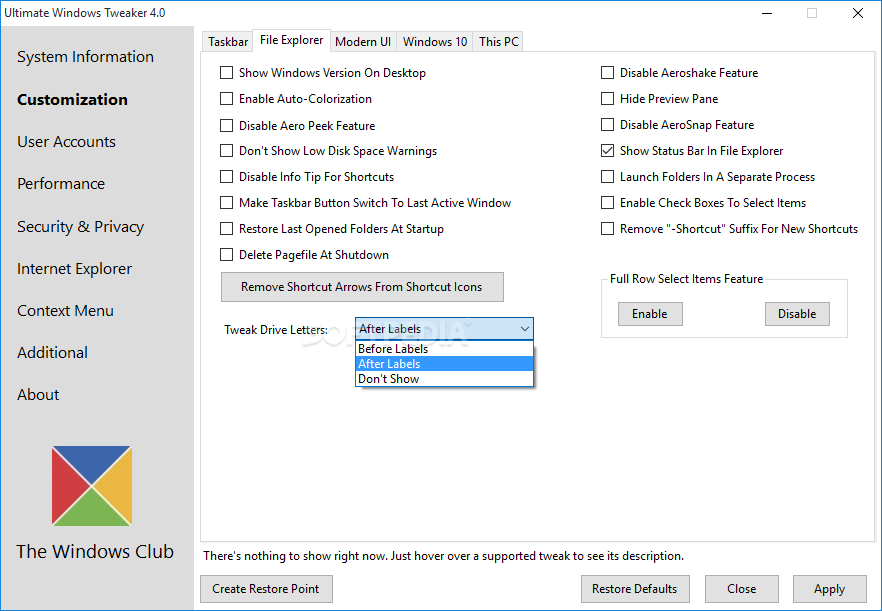Click Restore Defaults button
The image size is (882, 611).
(x=635, y=589)
